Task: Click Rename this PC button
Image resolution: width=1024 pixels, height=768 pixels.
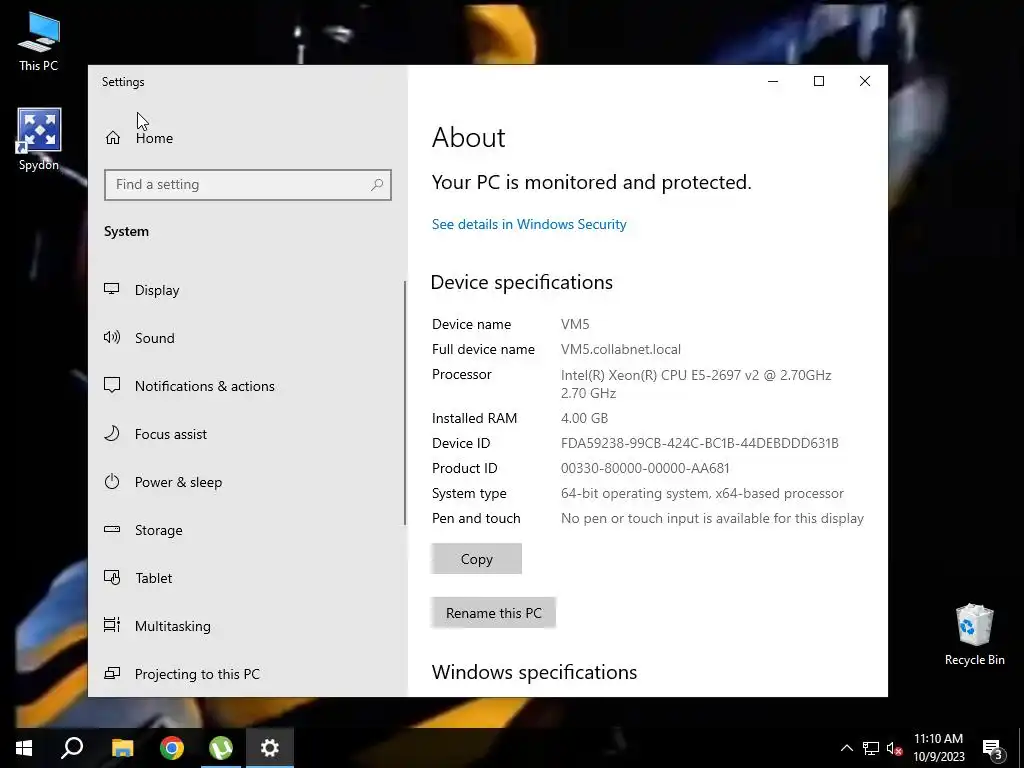Action: [x=493, y=613]
